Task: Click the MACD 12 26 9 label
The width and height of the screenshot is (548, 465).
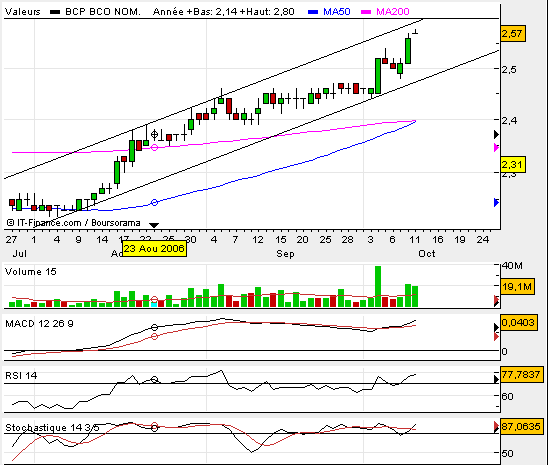Action: (39, 324)
